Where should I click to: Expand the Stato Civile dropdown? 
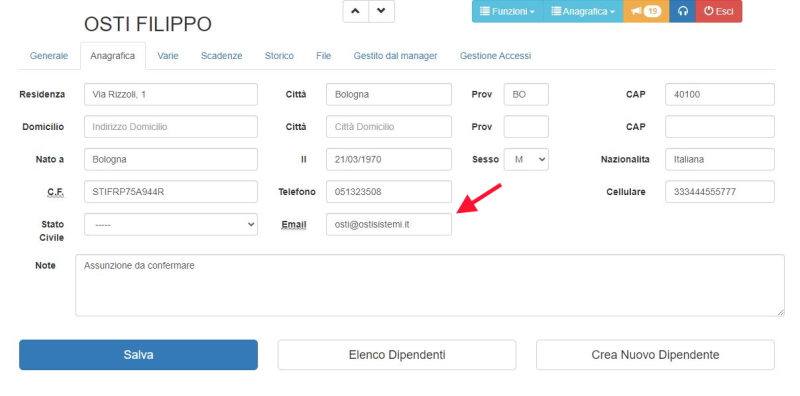(171, 225)
